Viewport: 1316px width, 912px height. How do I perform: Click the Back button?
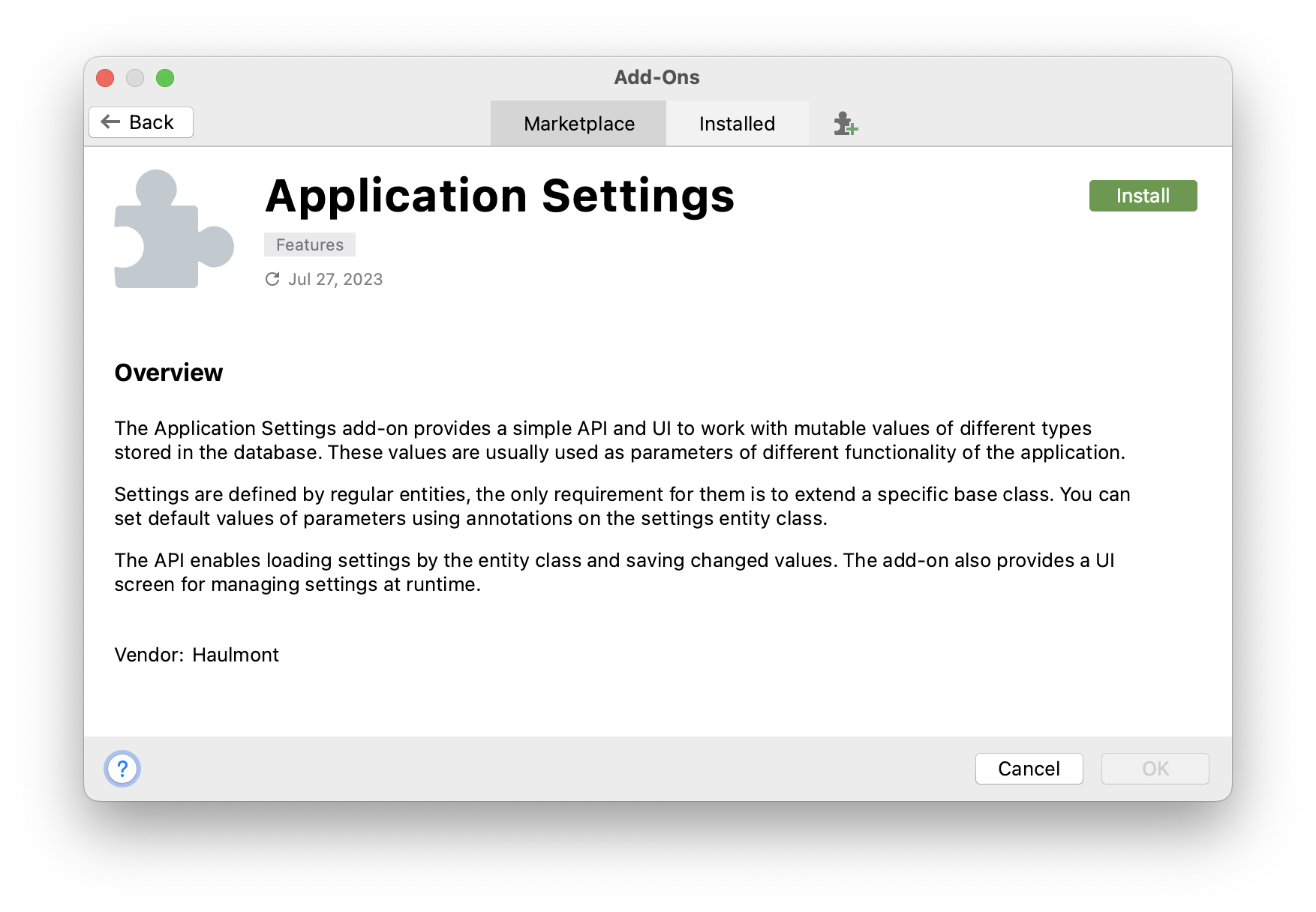(x=141, y=122)
